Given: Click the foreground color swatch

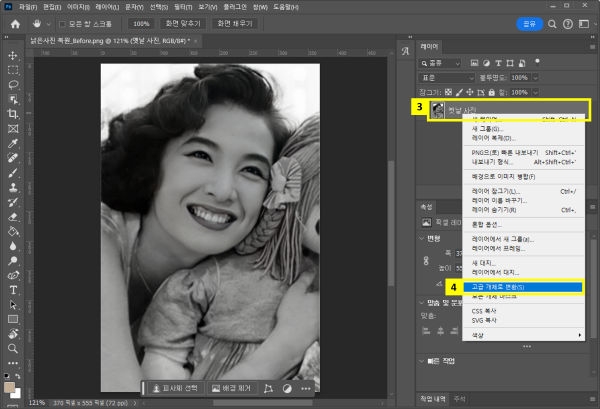Looking at the screenshot, I should pos(10,385).
